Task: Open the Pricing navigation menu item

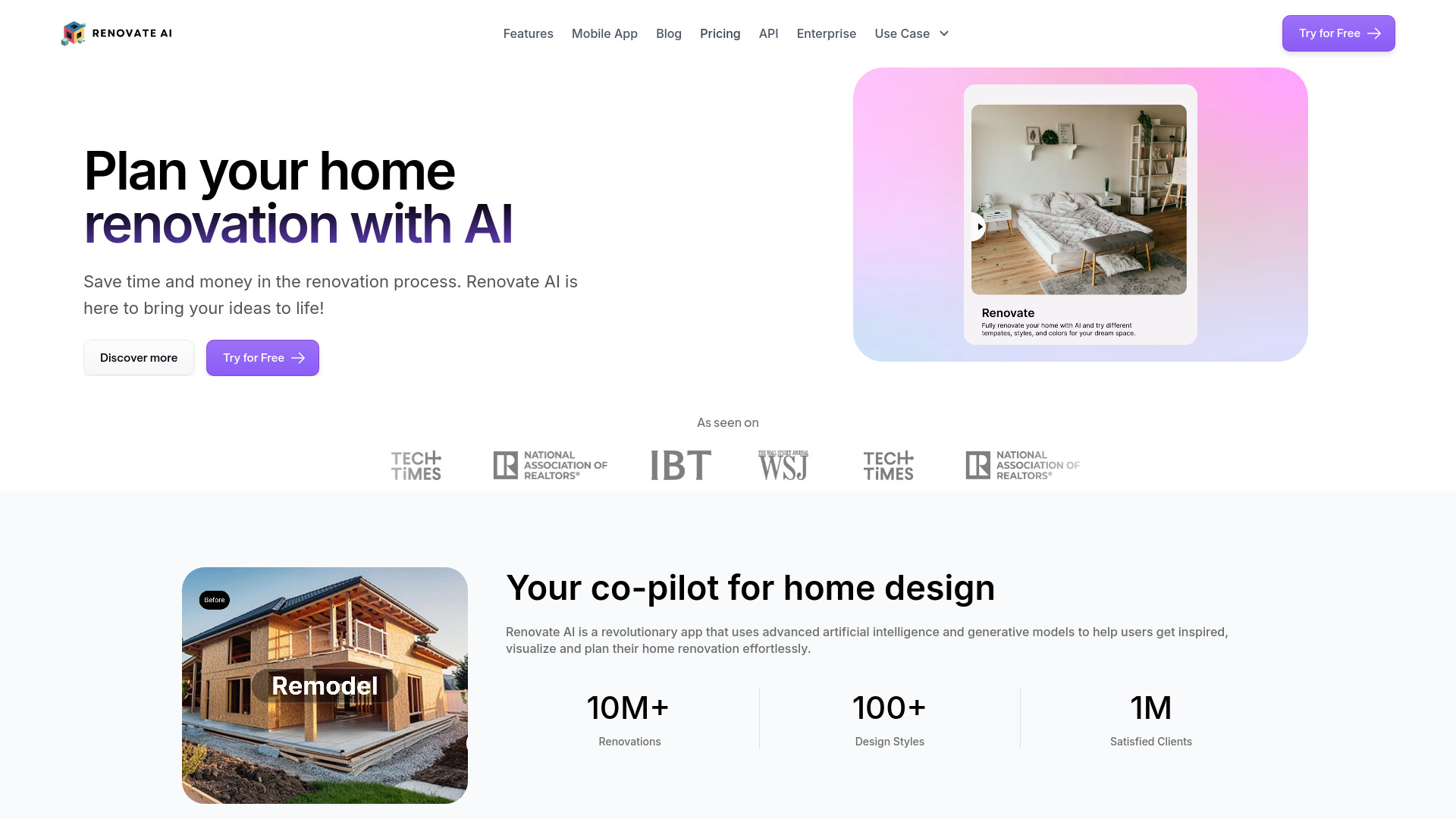Action: coord(720,33)
